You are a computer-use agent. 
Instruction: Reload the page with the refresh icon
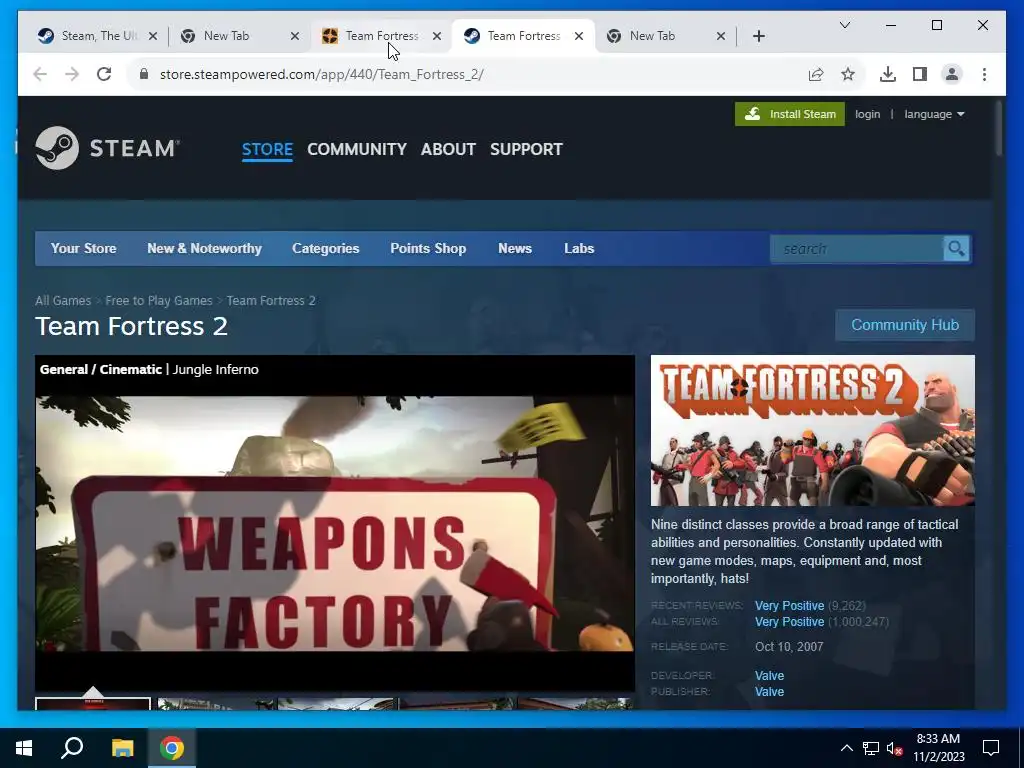click(x=104, y=74)
